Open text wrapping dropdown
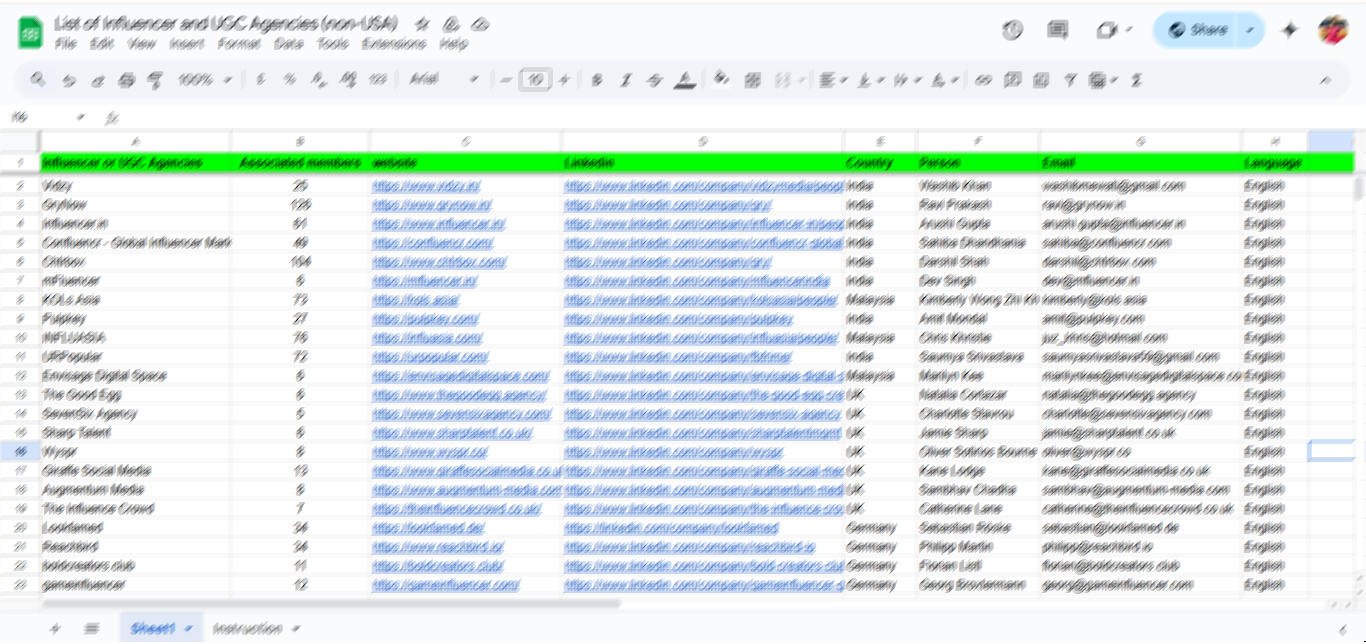Image resolution: width=1366 pixels, height=644 pixels. [x=906, y=80]
